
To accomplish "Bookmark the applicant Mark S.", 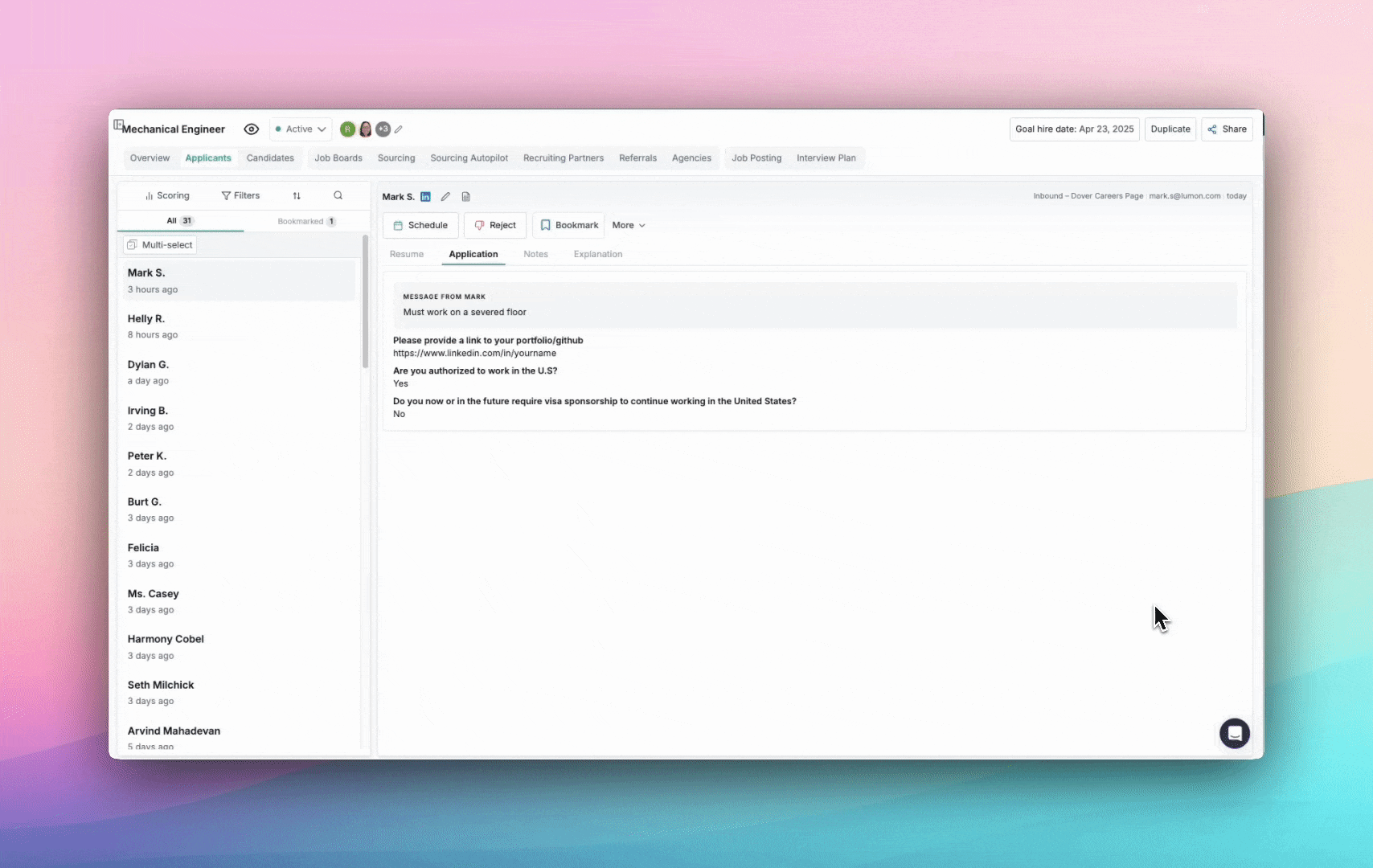I will click(568, 226).
